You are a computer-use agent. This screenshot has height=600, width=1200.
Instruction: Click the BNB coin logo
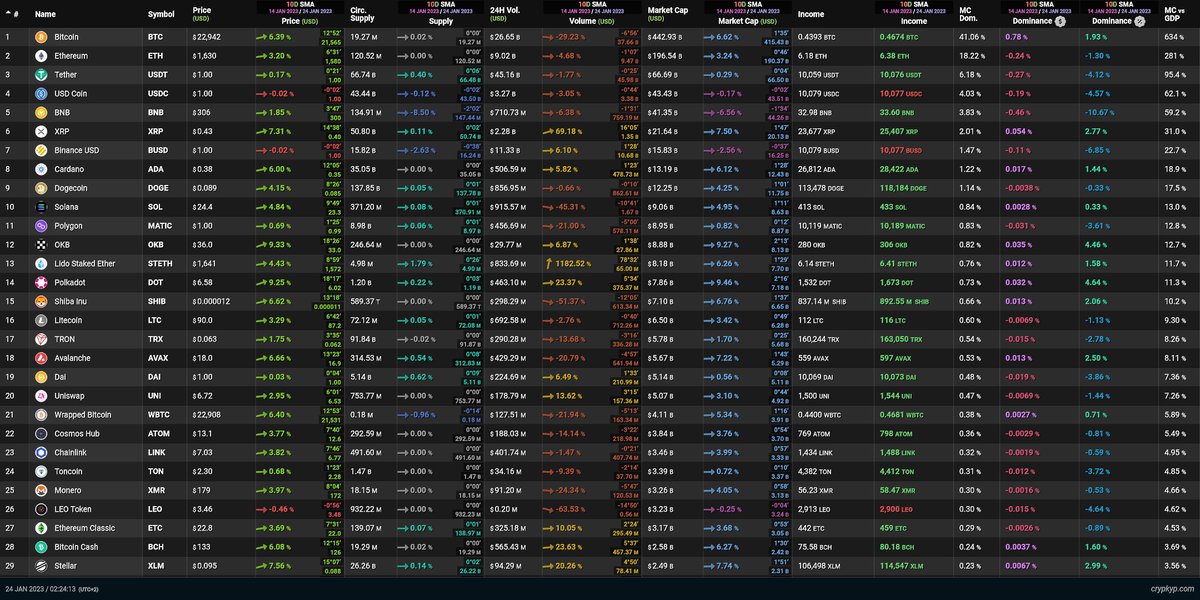pyautogui.click(x=42, y=112)
